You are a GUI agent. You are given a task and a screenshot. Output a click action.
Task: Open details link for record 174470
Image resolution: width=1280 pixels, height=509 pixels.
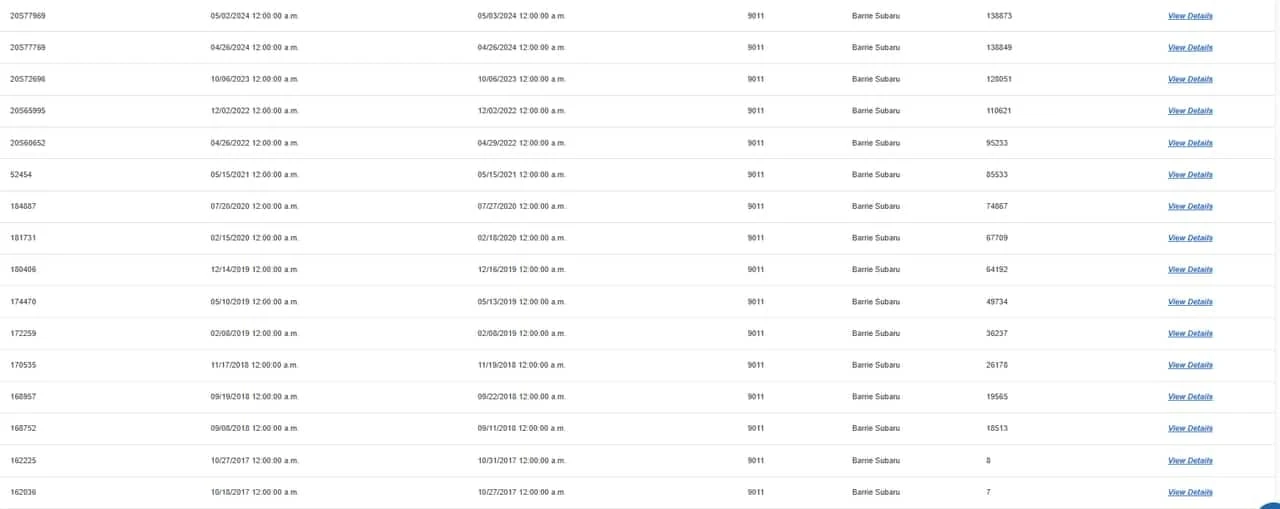point(1190,302)
